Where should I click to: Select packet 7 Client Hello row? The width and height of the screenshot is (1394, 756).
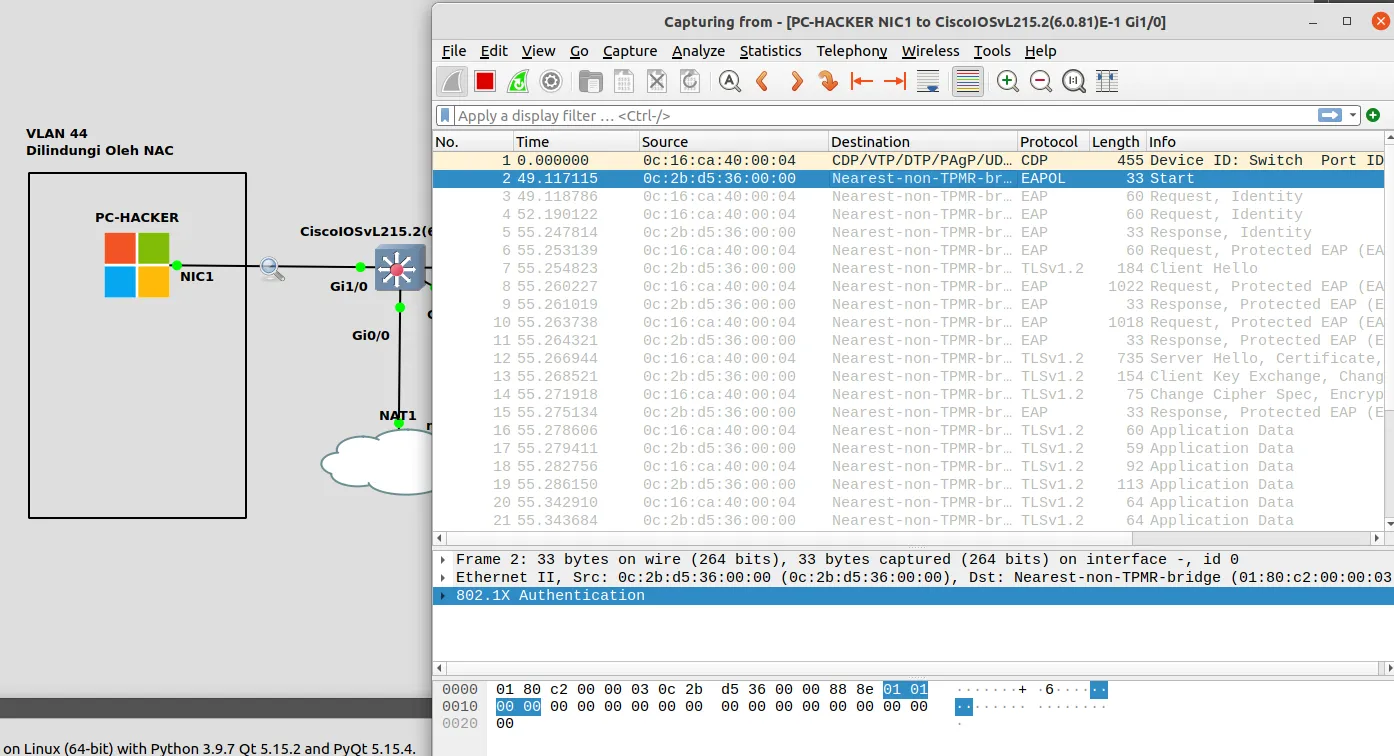909,268
